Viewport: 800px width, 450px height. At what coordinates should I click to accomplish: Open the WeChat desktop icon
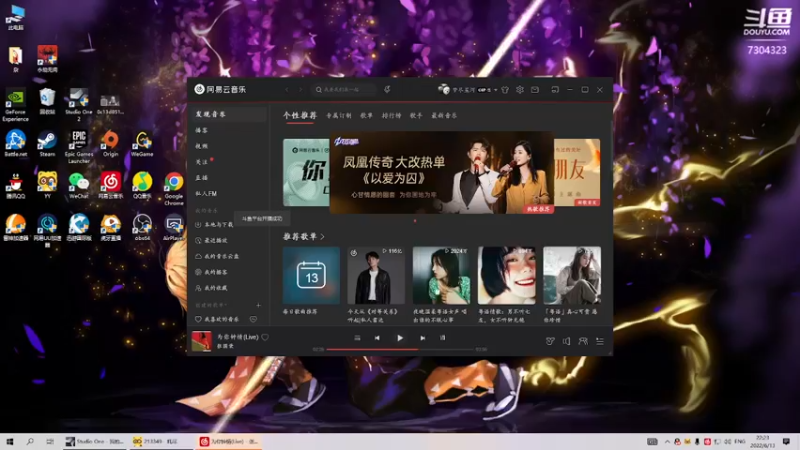[79, 185]
